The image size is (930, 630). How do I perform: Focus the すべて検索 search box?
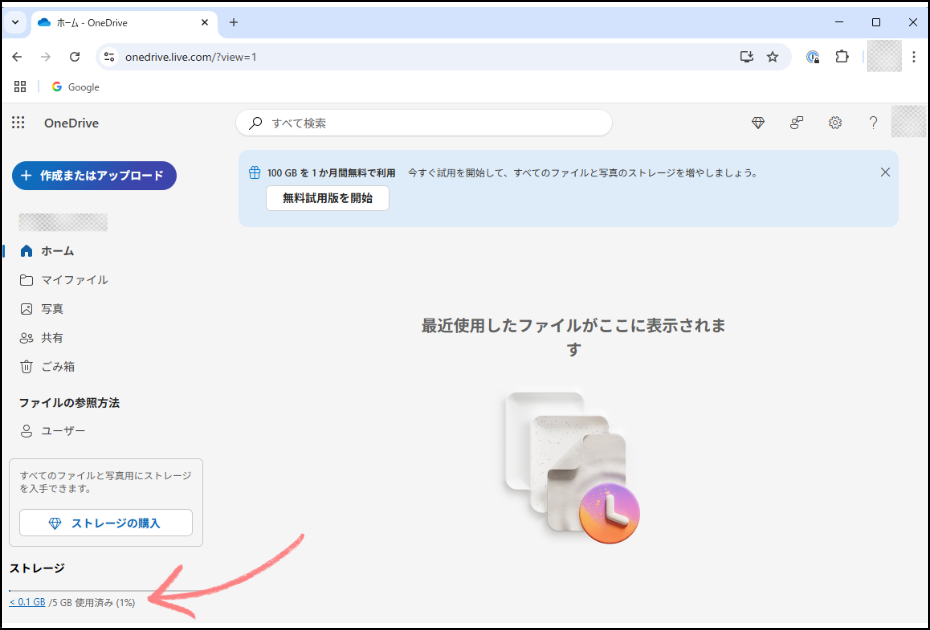pyautogui.click(x=424, y=123)
